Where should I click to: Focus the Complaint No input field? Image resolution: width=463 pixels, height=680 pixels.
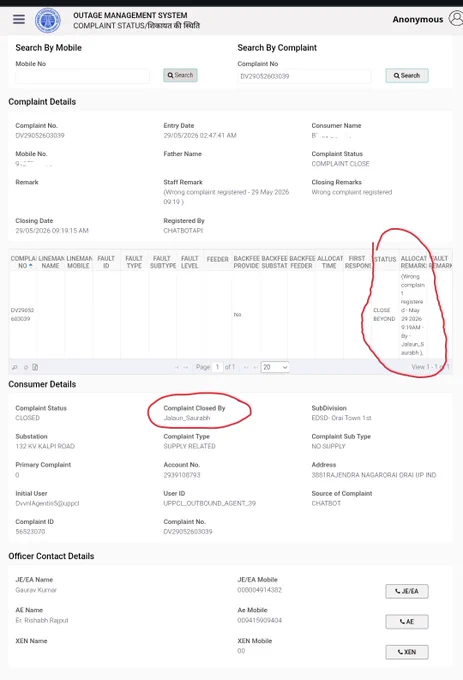tap(304, 76)
